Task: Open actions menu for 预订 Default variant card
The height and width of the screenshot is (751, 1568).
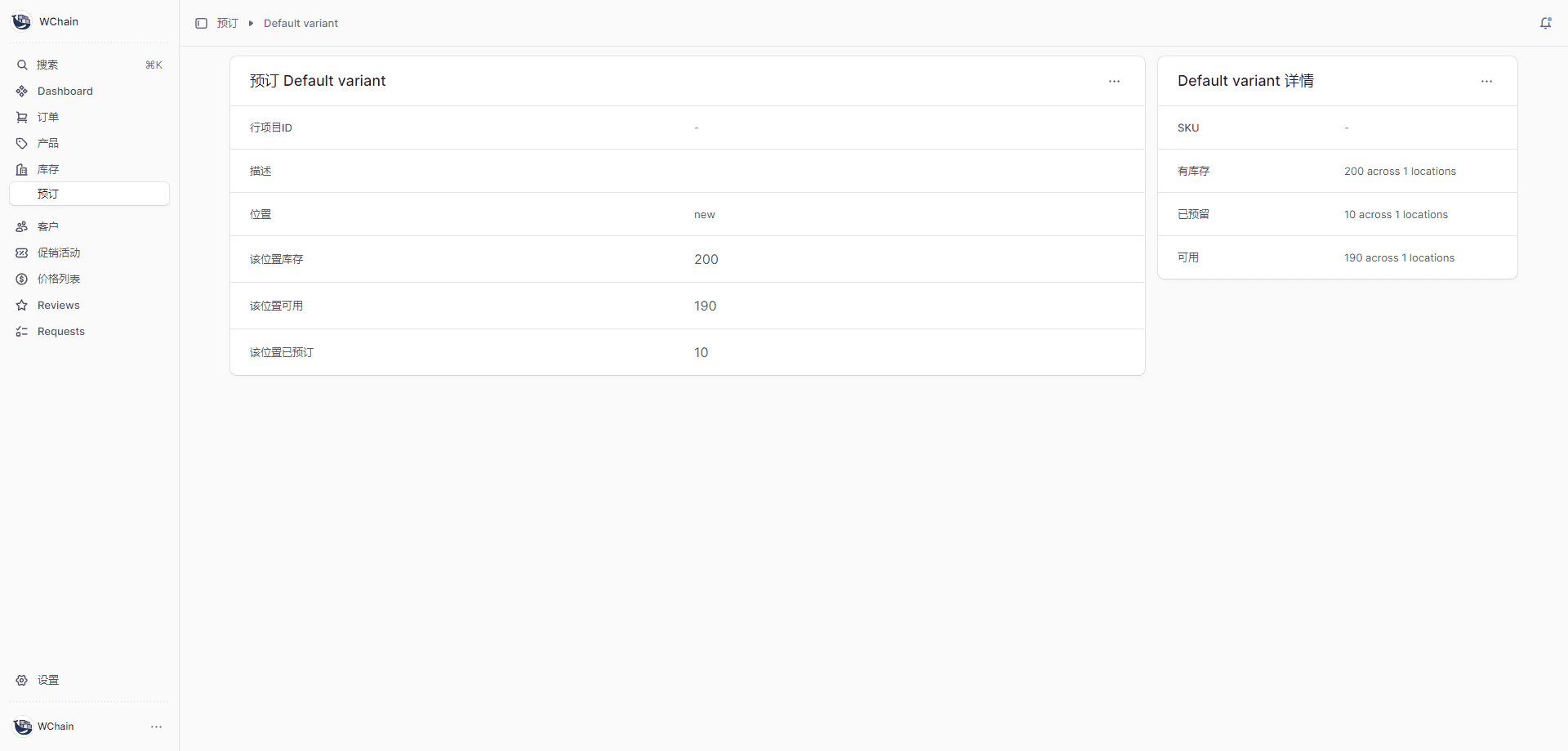Action: click(1114, 82)
